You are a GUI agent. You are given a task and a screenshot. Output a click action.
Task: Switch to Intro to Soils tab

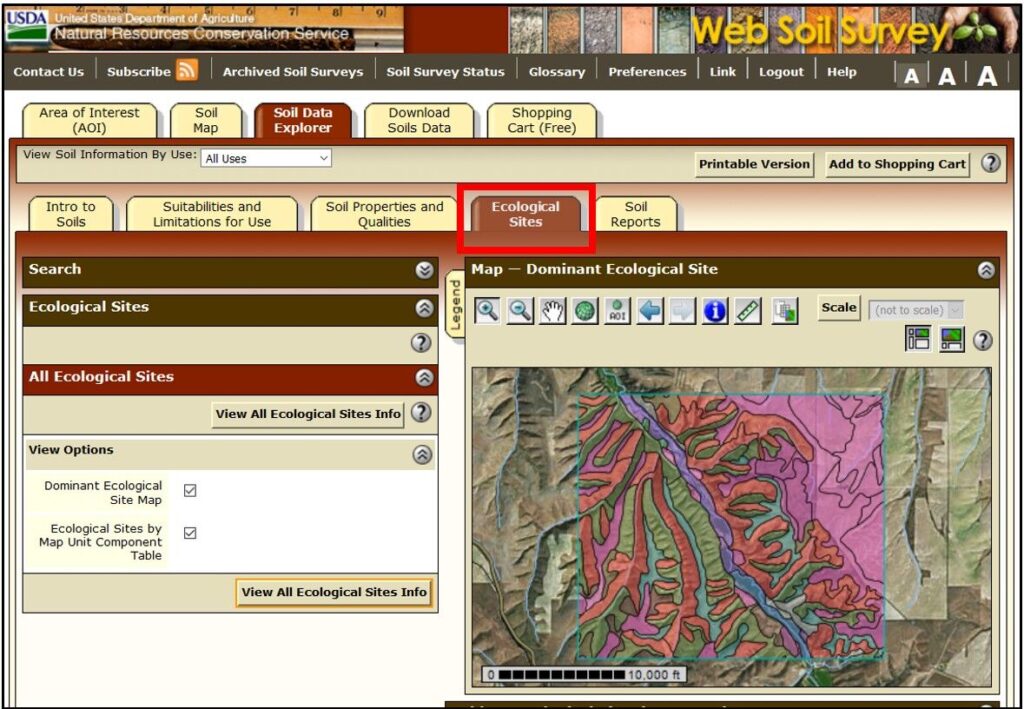point(71,214)
